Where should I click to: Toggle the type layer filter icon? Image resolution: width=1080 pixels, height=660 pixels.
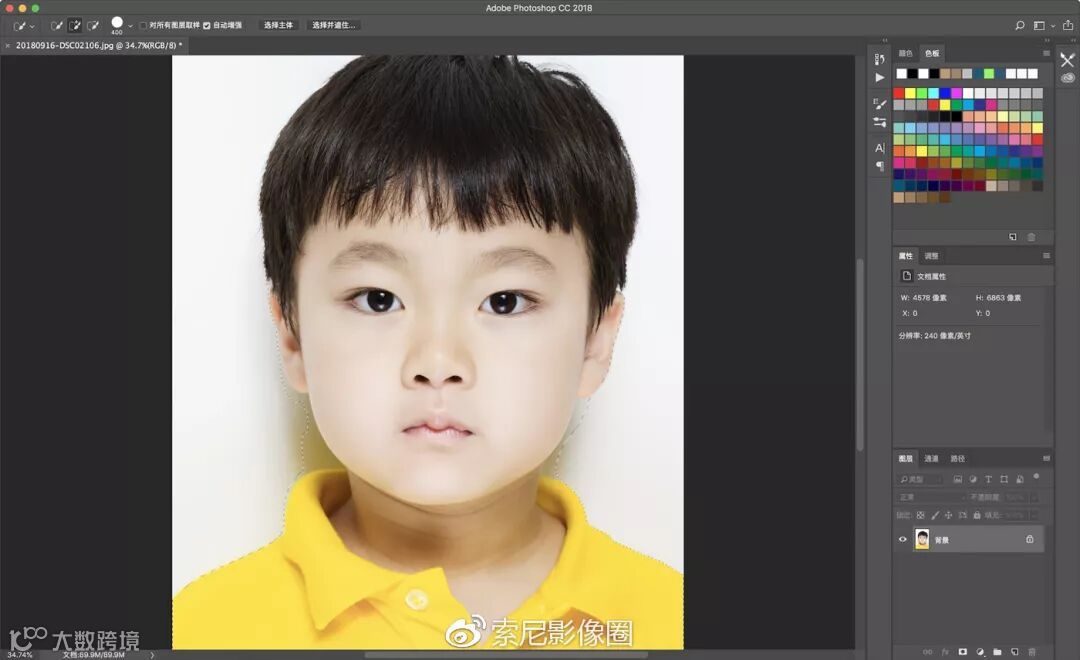(x=988, y=479)
